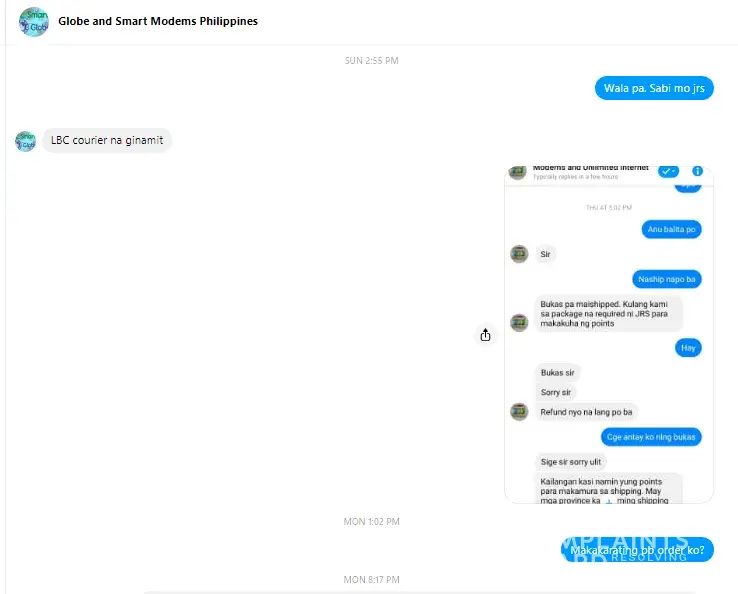The height and width of the screenshot is (594, 738).
Task: Open the shared conversation screenshot image
Action: point(609,335)
